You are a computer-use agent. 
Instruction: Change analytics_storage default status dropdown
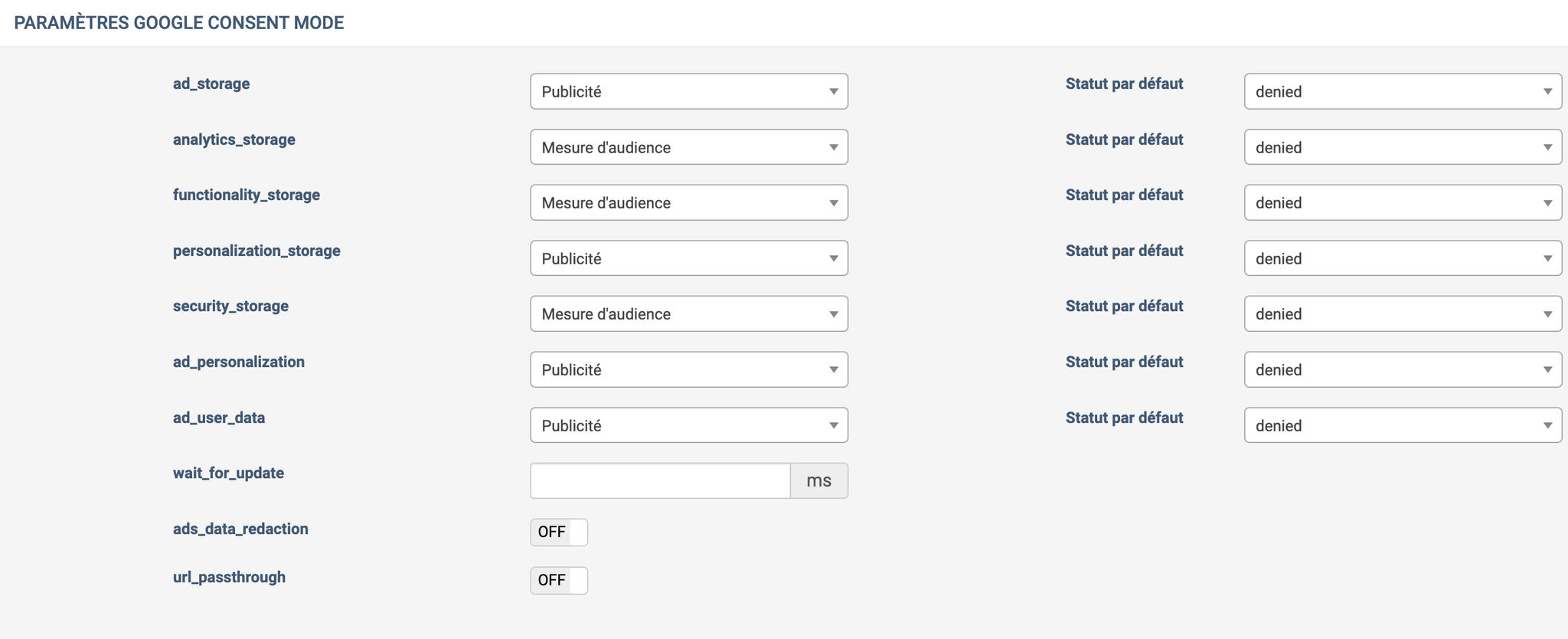(1403, 147)
